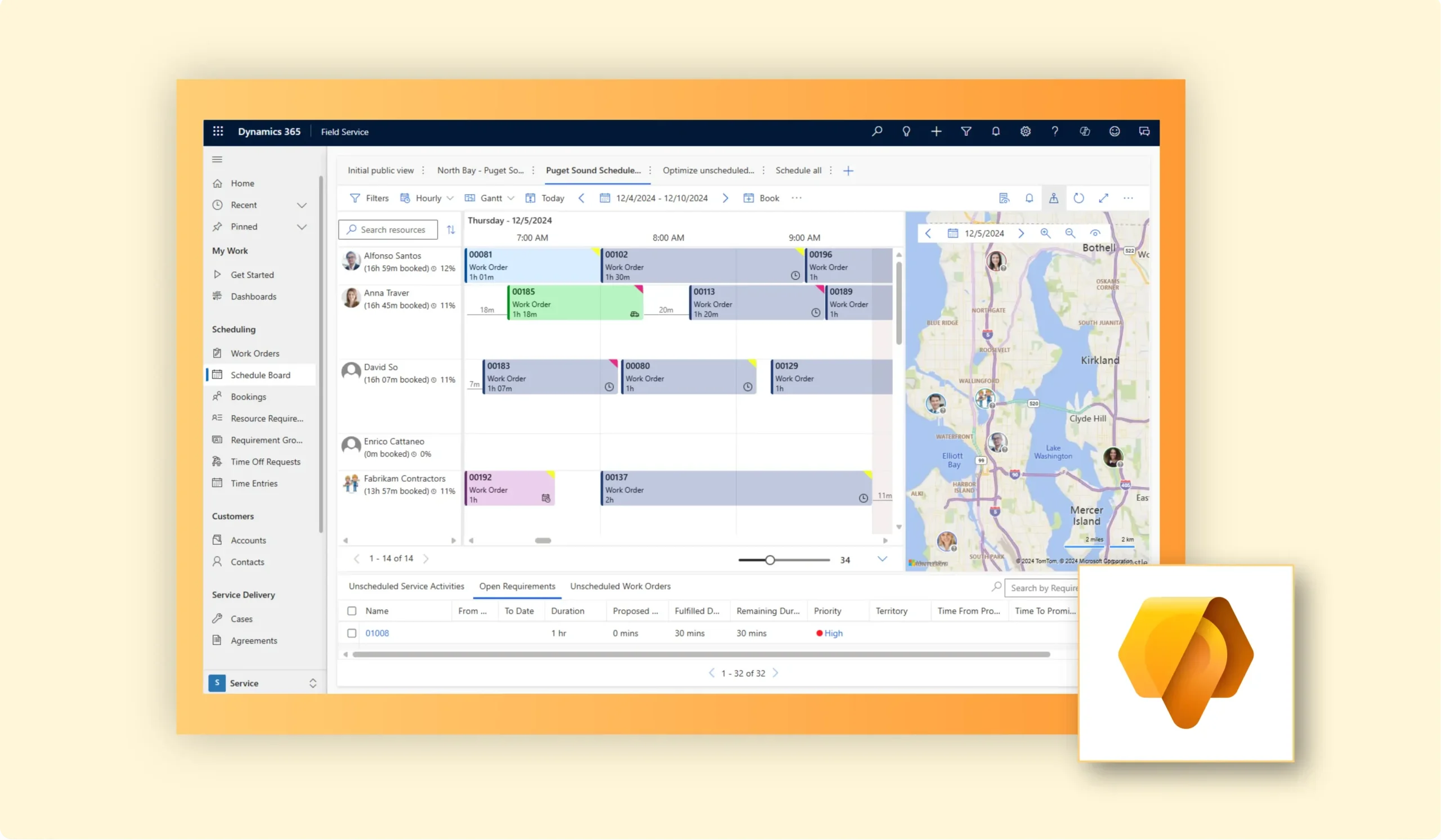Open the app launcher waffle icon
Screen dimensions: 1441x840
[x=218, y=132]
